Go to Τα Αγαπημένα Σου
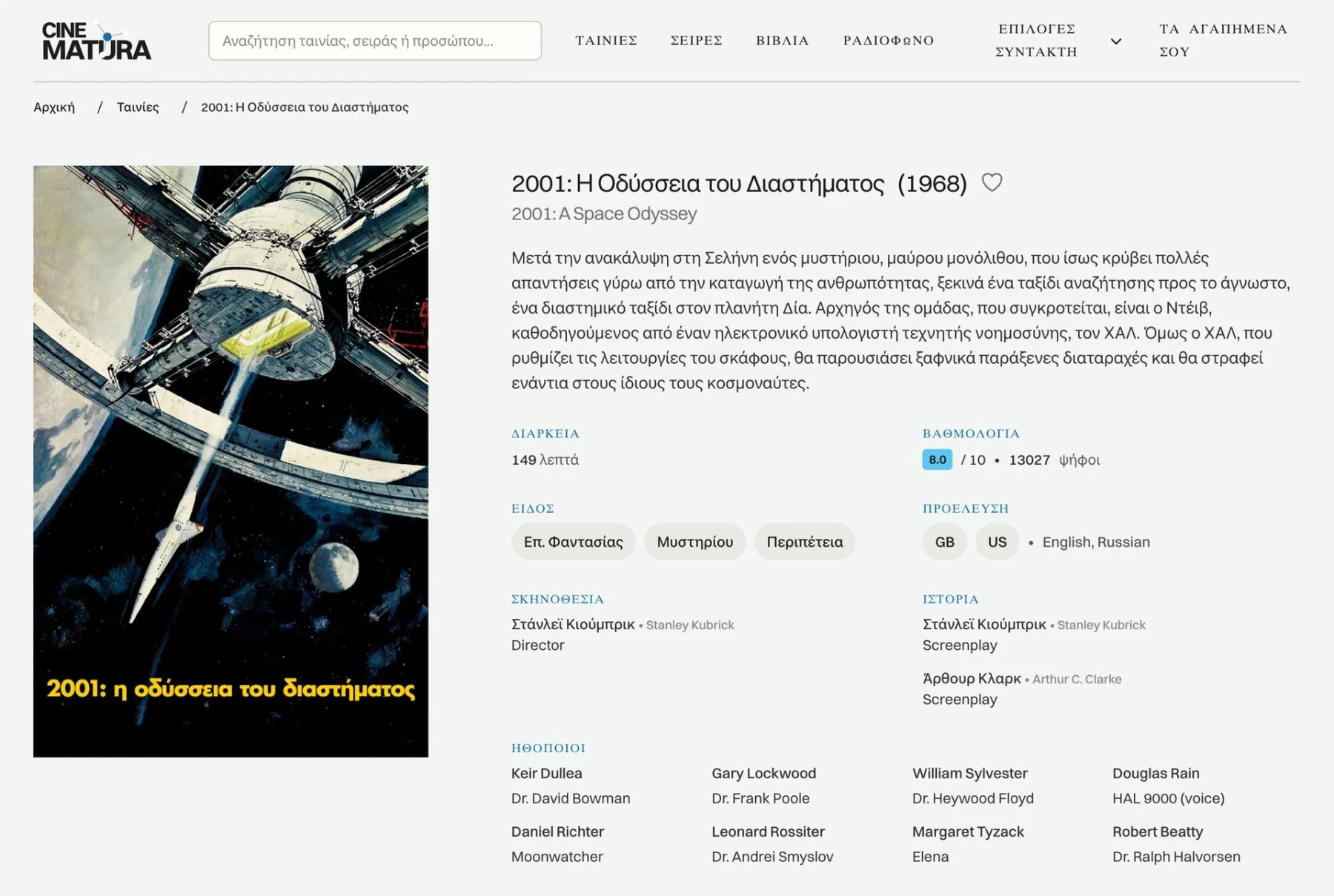This screenshot has height=896, width=1334. 1223,41
